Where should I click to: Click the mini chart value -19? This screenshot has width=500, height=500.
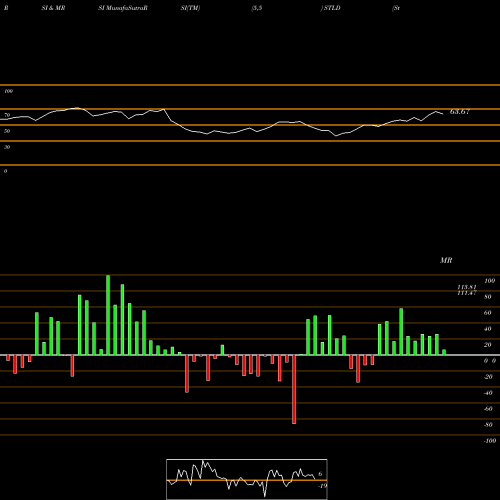(323, 486)
